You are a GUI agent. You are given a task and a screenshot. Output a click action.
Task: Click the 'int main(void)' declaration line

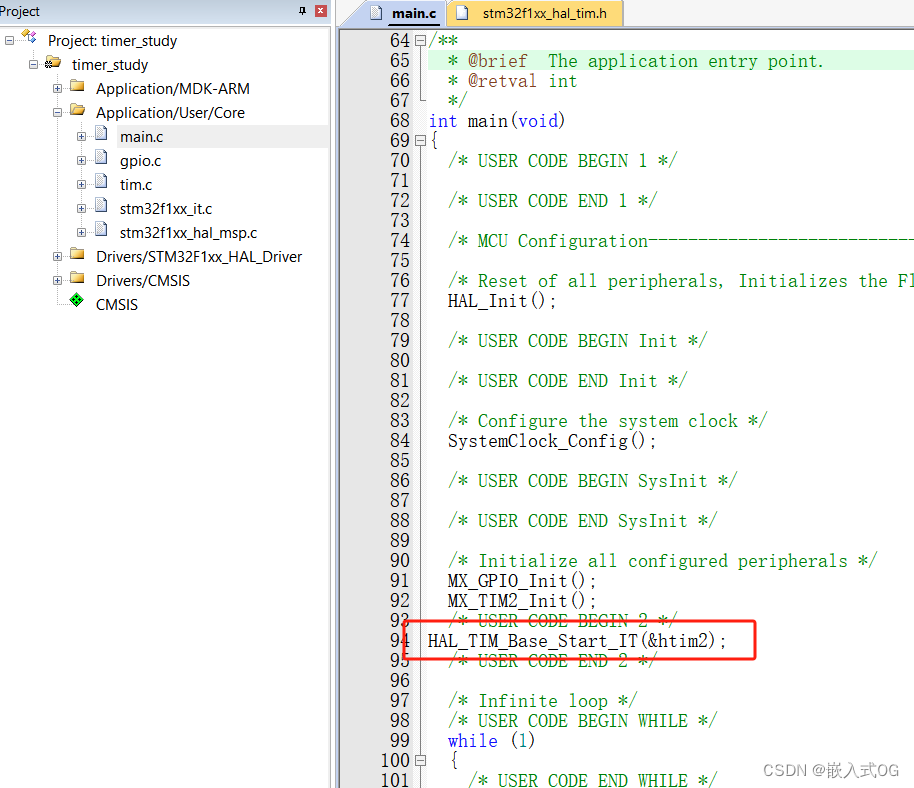[497, 121]
